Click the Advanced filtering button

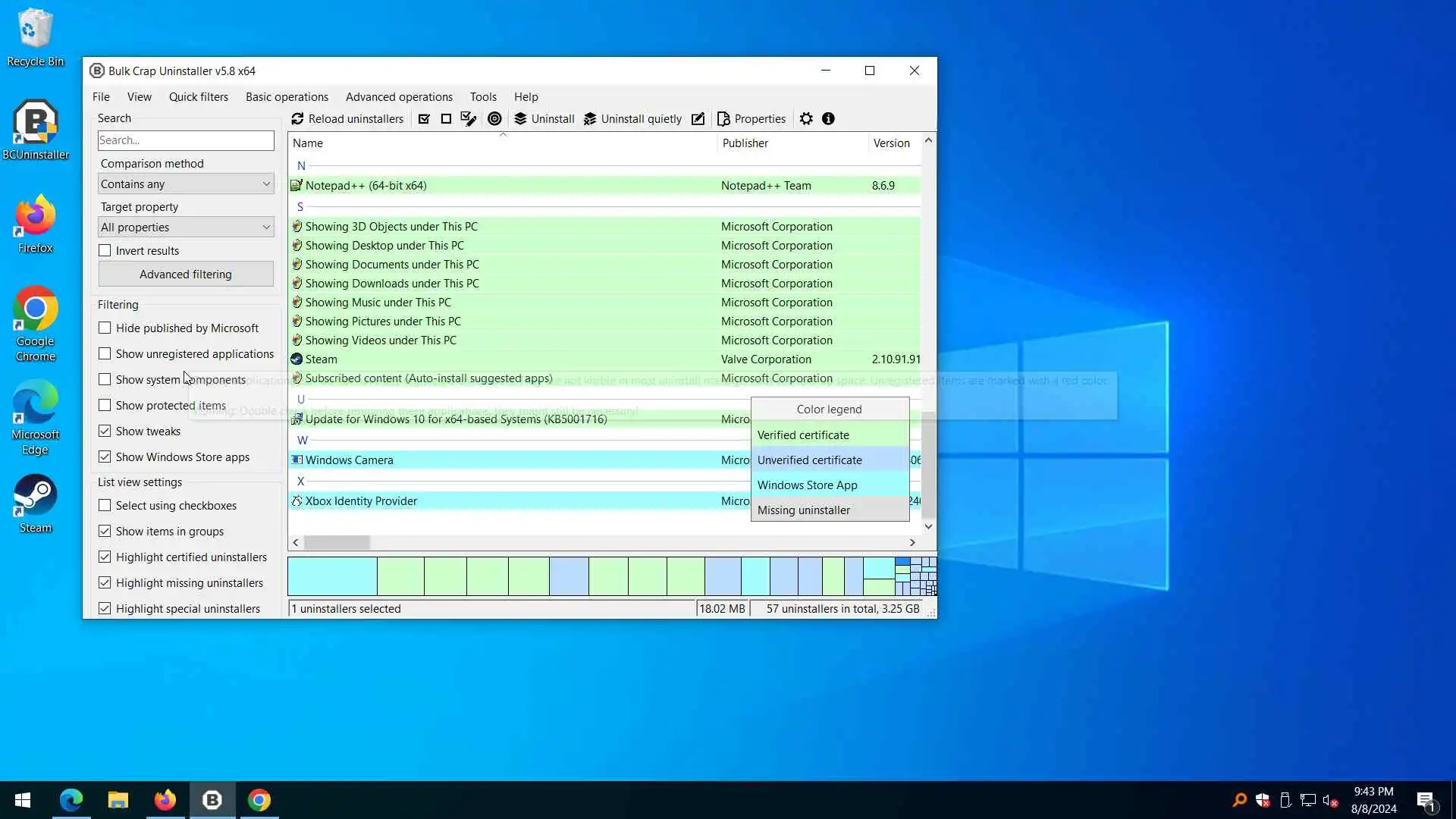tap(186, 275)
